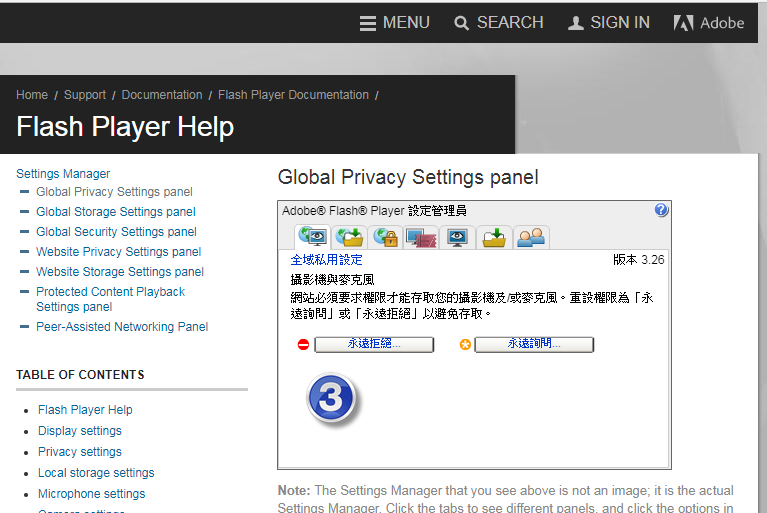This screenshot has height=513, width=767.
Task: Open Global Security Settings panel link
Action: [116, 232]
